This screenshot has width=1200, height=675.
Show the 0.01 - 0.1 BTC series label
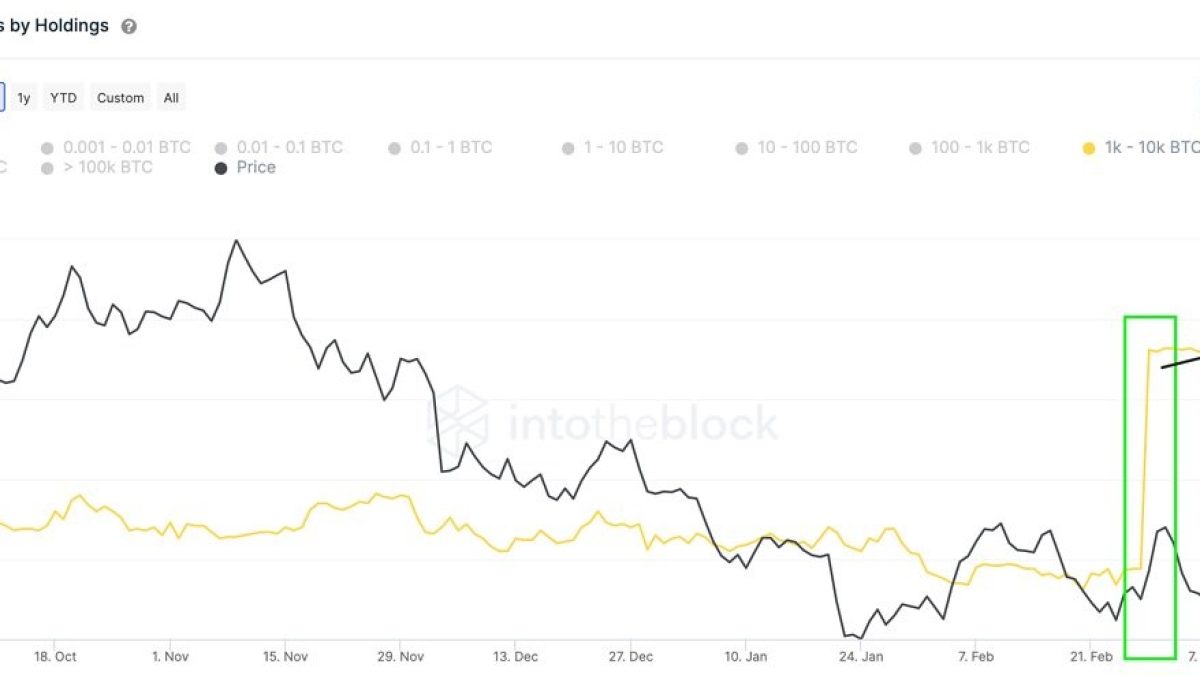click(x=289, y=148)
